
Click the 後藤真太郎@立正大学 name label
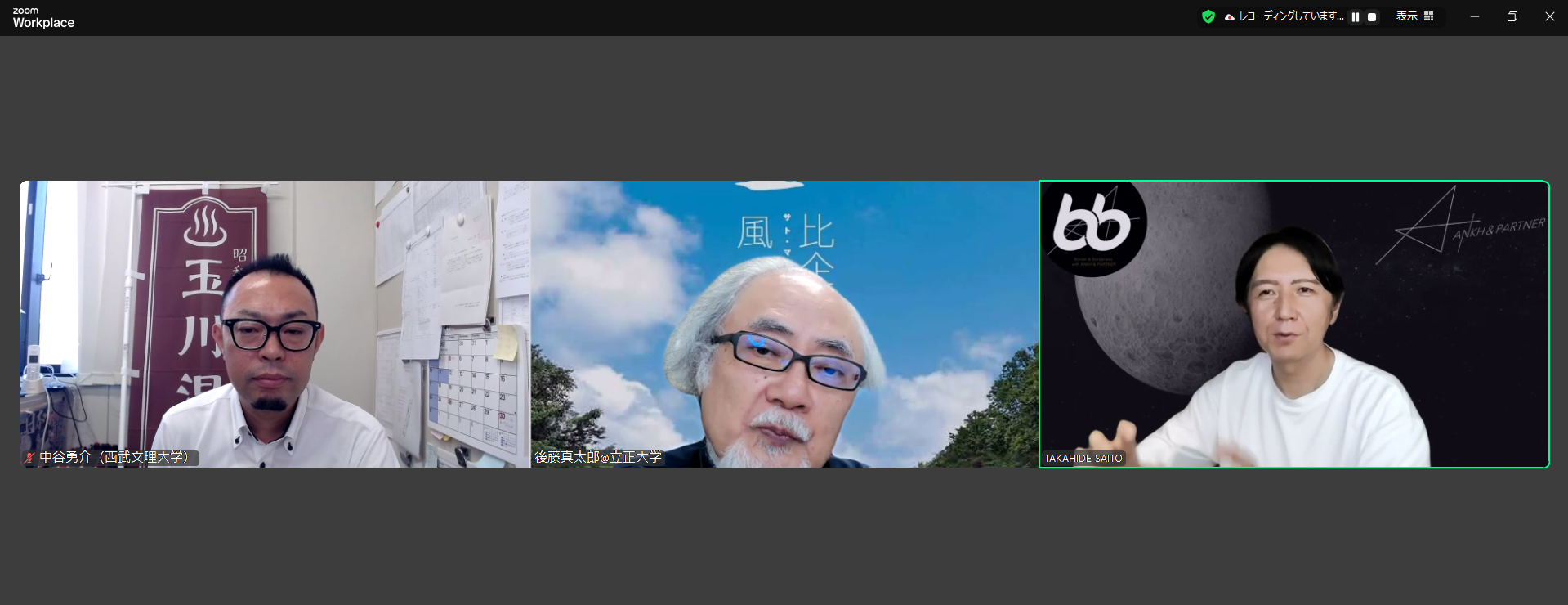coord(598,458)
